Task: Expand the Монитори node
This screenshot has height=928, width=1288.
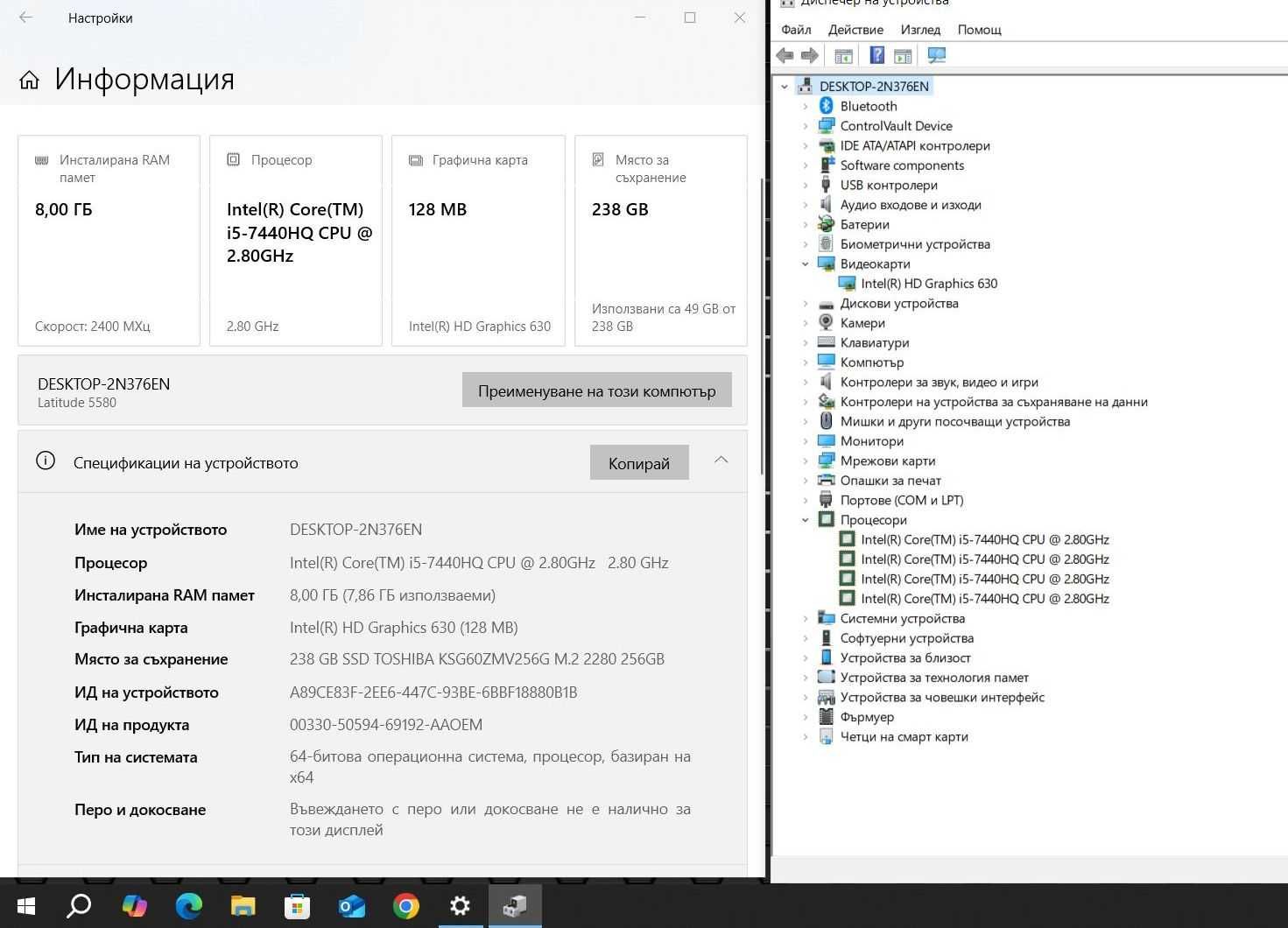Action: pyautogui.click(x=806, y=441)
